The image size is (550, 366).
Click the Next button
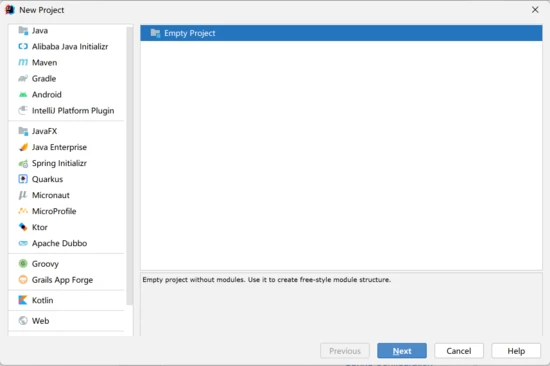click(402, 351)
